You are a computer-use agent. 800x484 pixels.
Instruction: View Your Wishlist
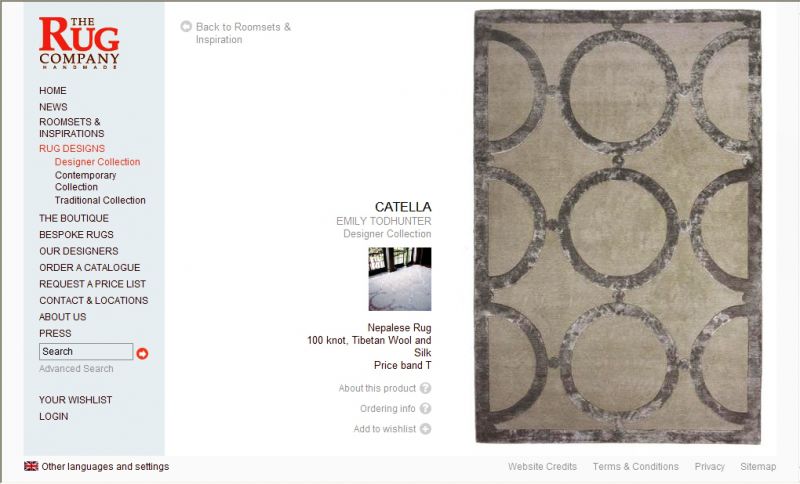pos(76,400)
